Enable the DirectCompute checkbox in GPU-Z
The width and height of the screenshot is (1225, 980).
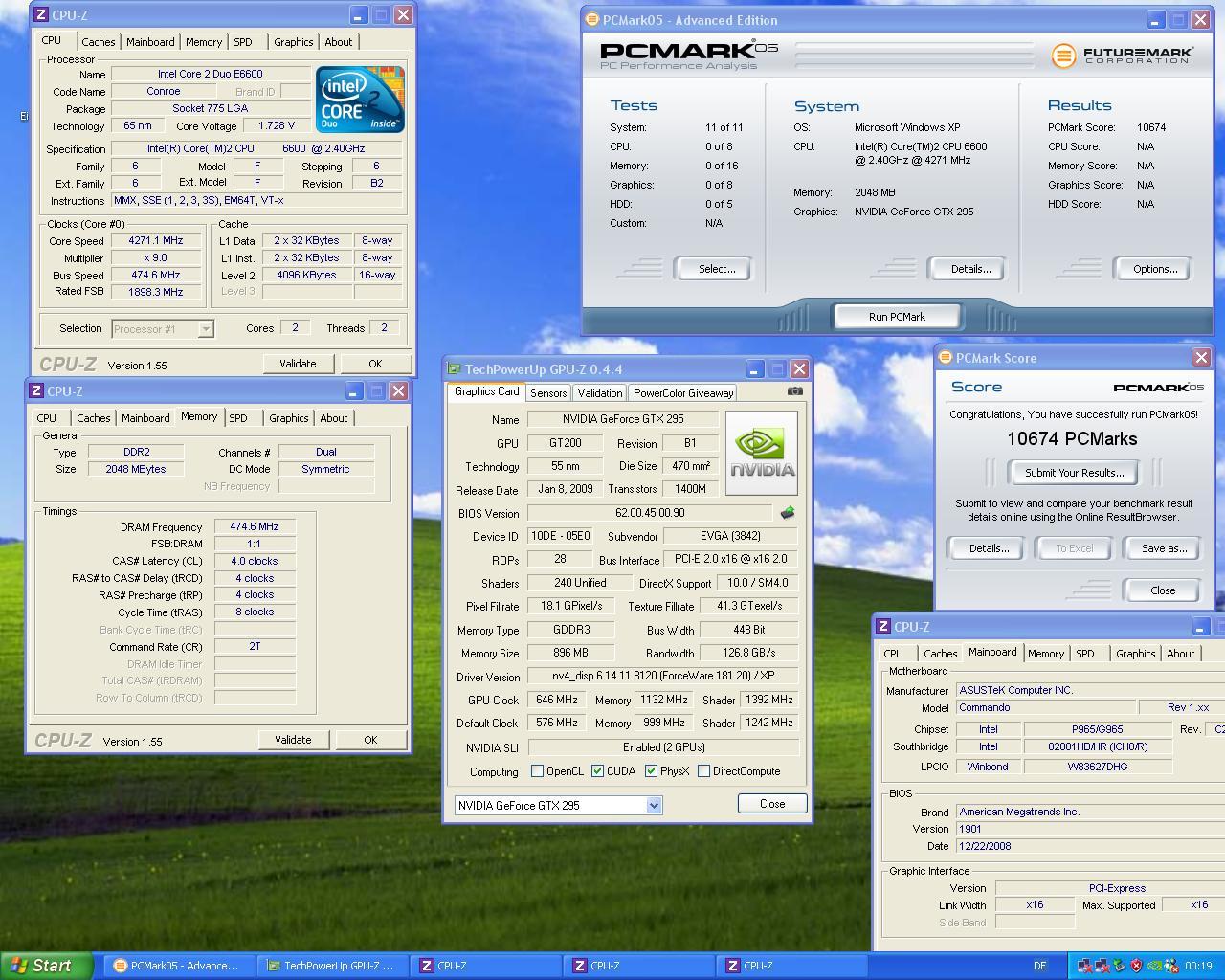click(703, 771)
